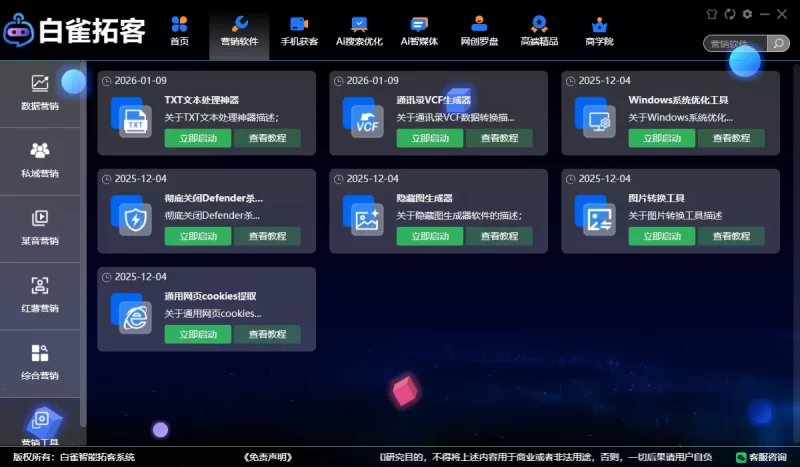Click the Defender shield icon
The height and width of the screenshot is (467, 800).
[x=132, y=215]
